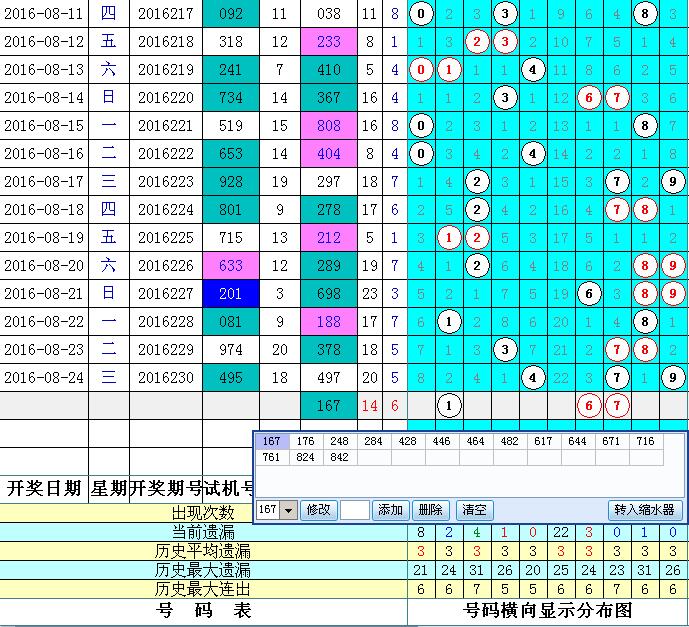Image resolution: width=689 pixels, height=627 pixels.
Task: Select number 167 in the list
Action: coord(272,441)
